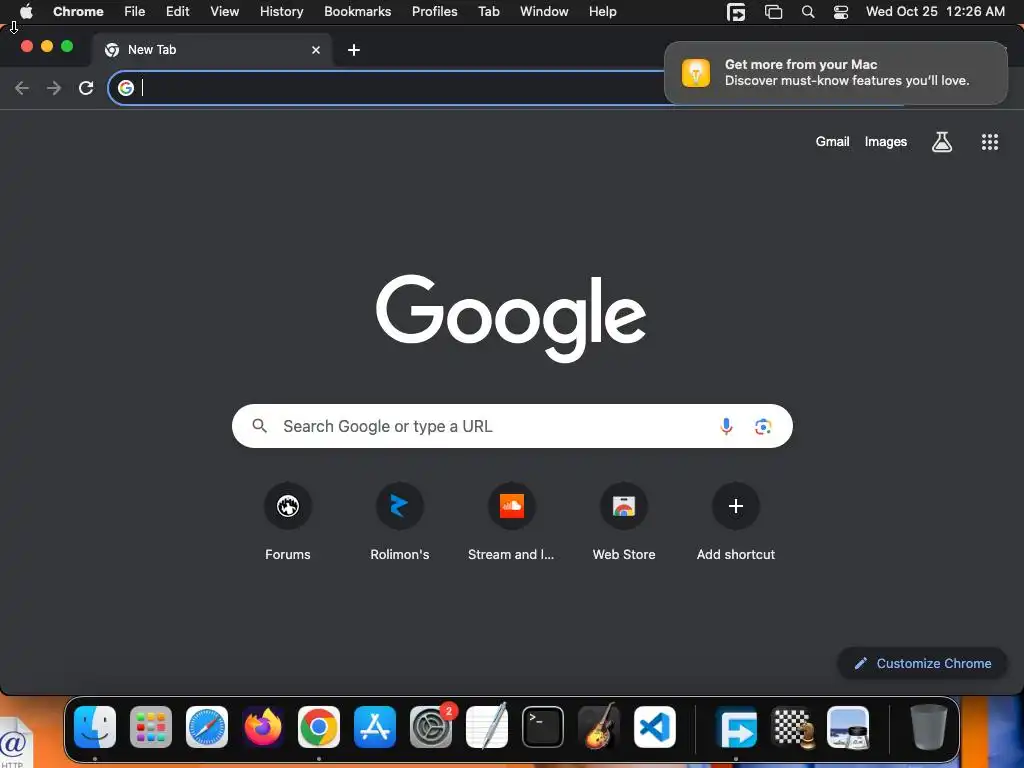The width and height of the screenshot is (1024, 768).
Task: Open the Forums shortcut
Action: point(288,522)
